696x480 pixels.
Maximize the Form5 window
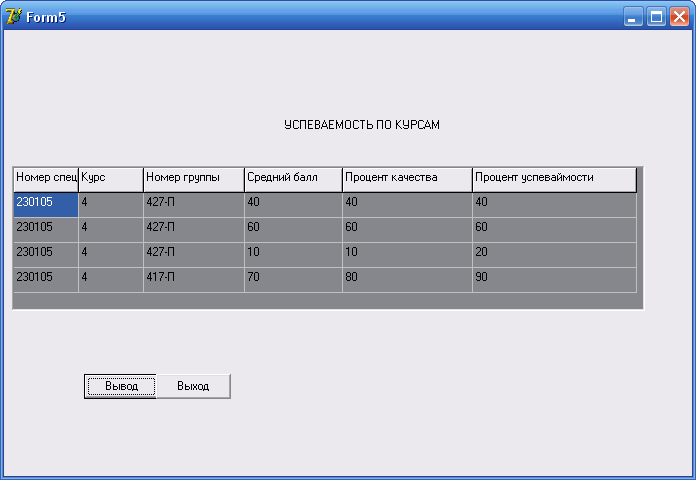click(x=656, y=17)
